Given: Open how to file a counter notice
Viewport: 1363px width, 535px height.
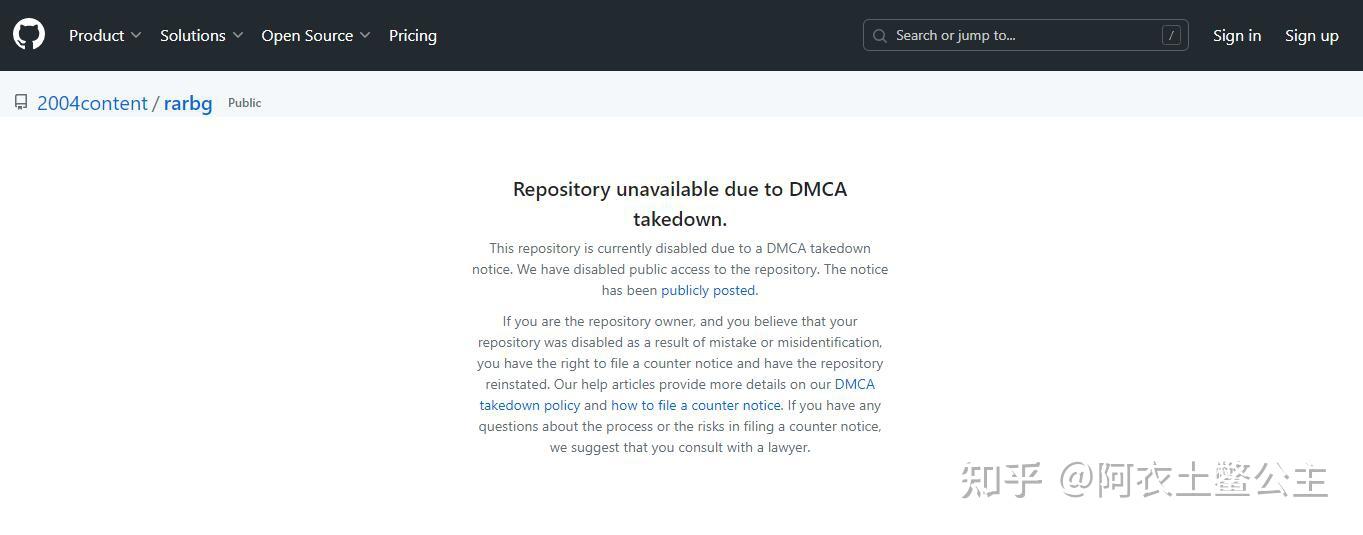Looking at the screenshot, I should (696, 405).
